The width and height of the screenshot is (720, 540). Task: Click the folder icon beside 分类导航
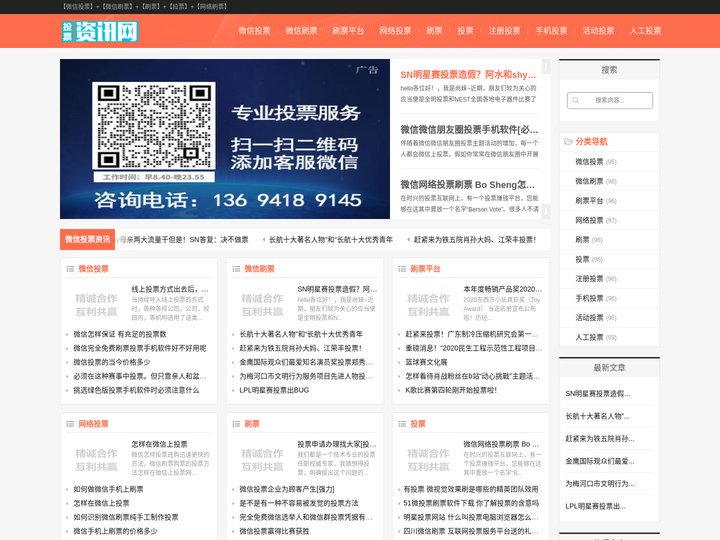568,141
